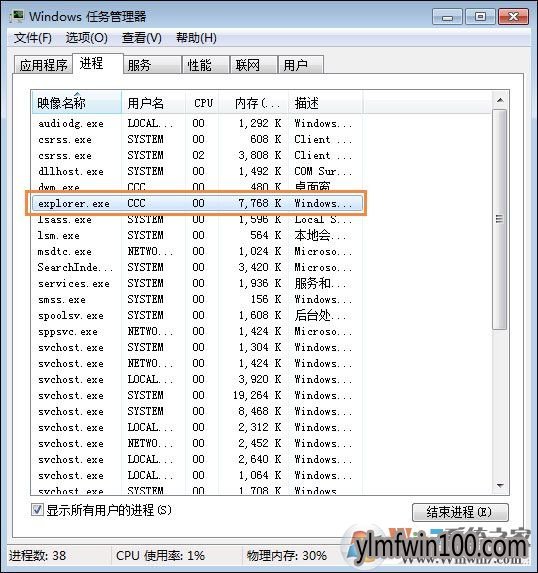
Task: Select the lsm.exe process row
Action: [197, 235]
